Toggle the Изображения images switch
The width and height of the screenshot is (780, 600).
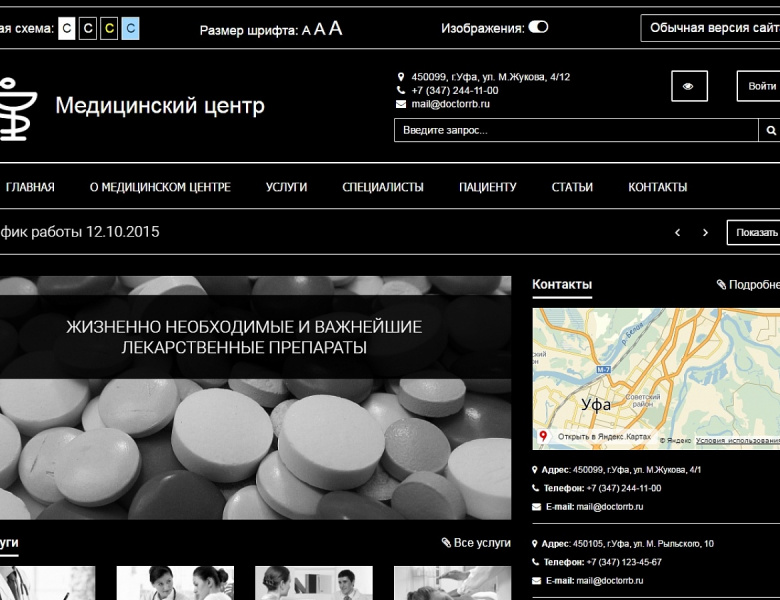(538, 27)
